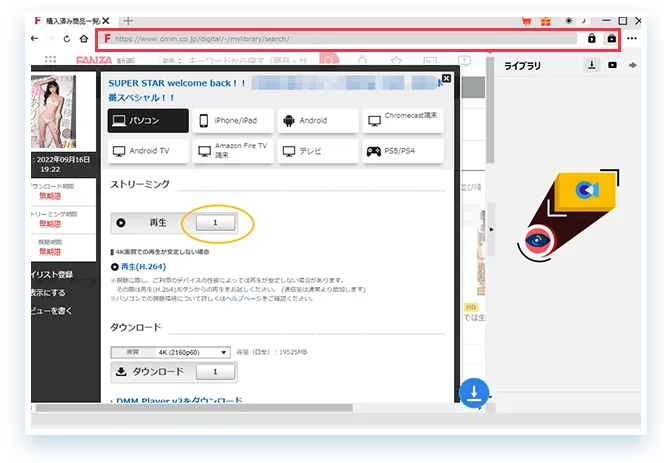Click part 1 button next to 再生
The width and height of the screenshot is (664, 463).
pyautogui.click(x=215, y=223)
